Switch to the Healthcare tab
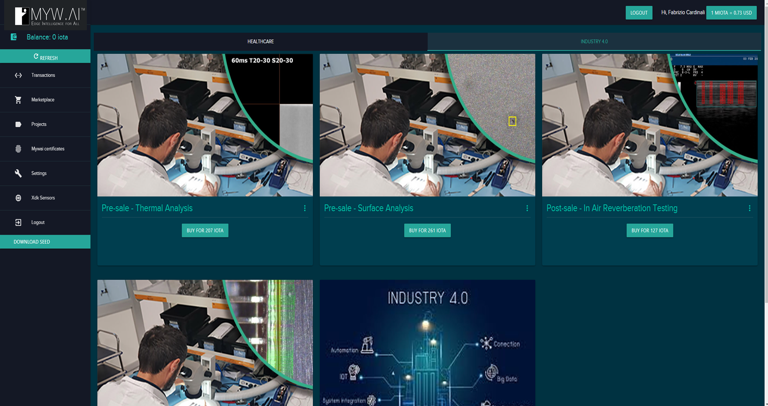 click(261, 42)
